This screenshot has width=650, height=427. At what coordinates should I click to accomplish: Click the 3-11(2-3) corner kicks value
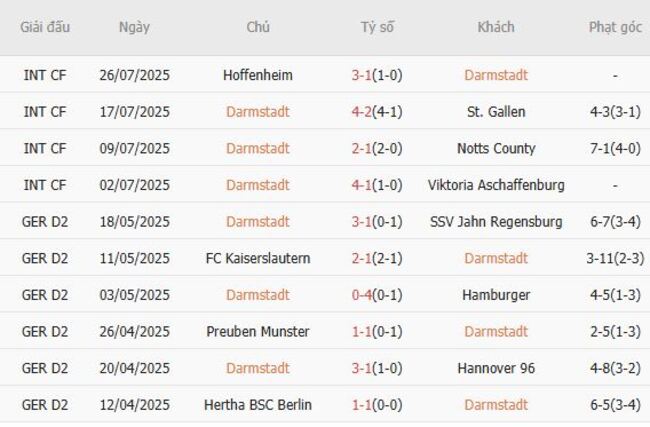click(x=615, y=258)
